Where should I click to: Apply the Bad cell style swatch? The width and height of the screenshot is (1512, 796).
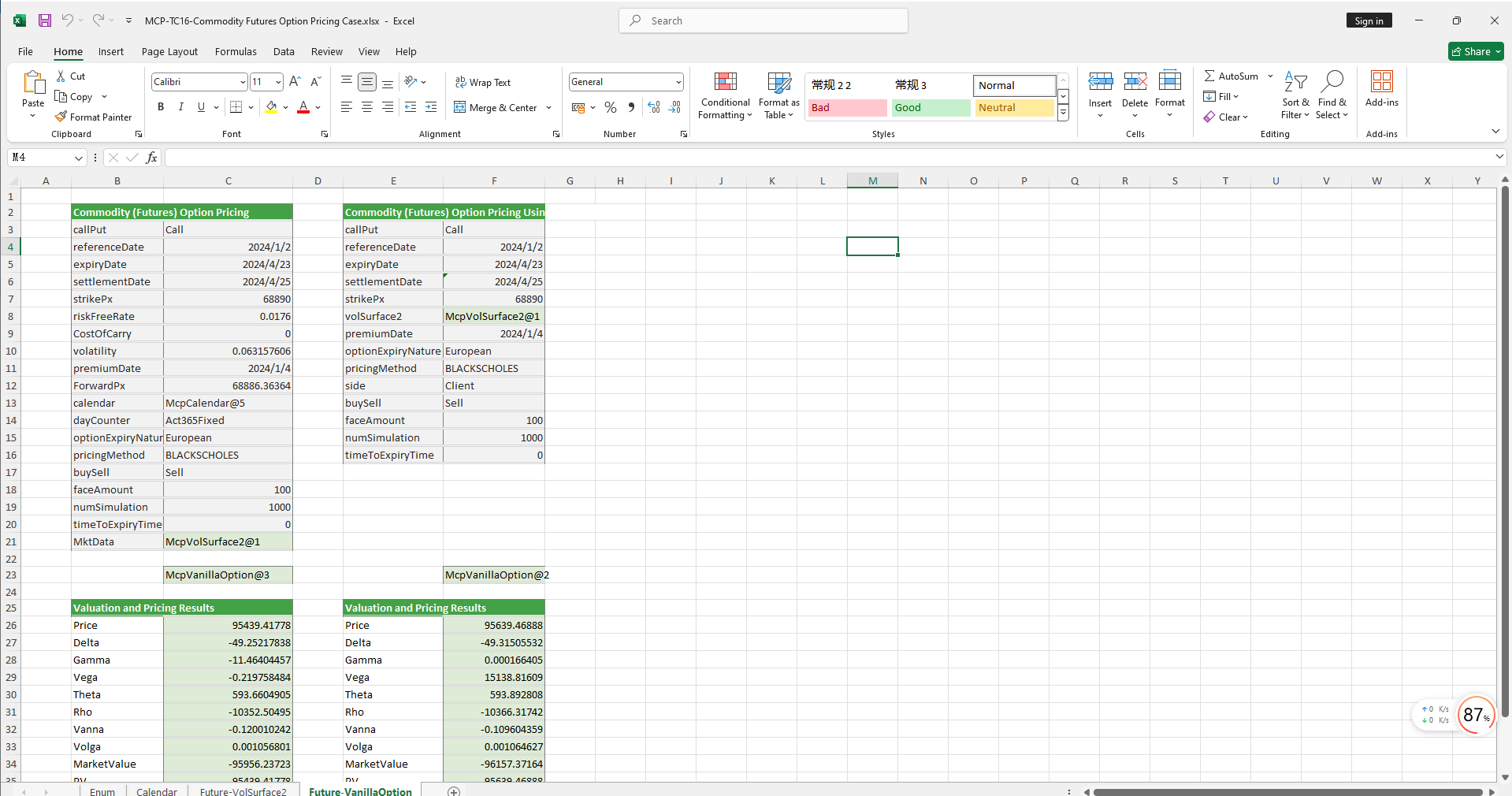click(x=847, y=107)
